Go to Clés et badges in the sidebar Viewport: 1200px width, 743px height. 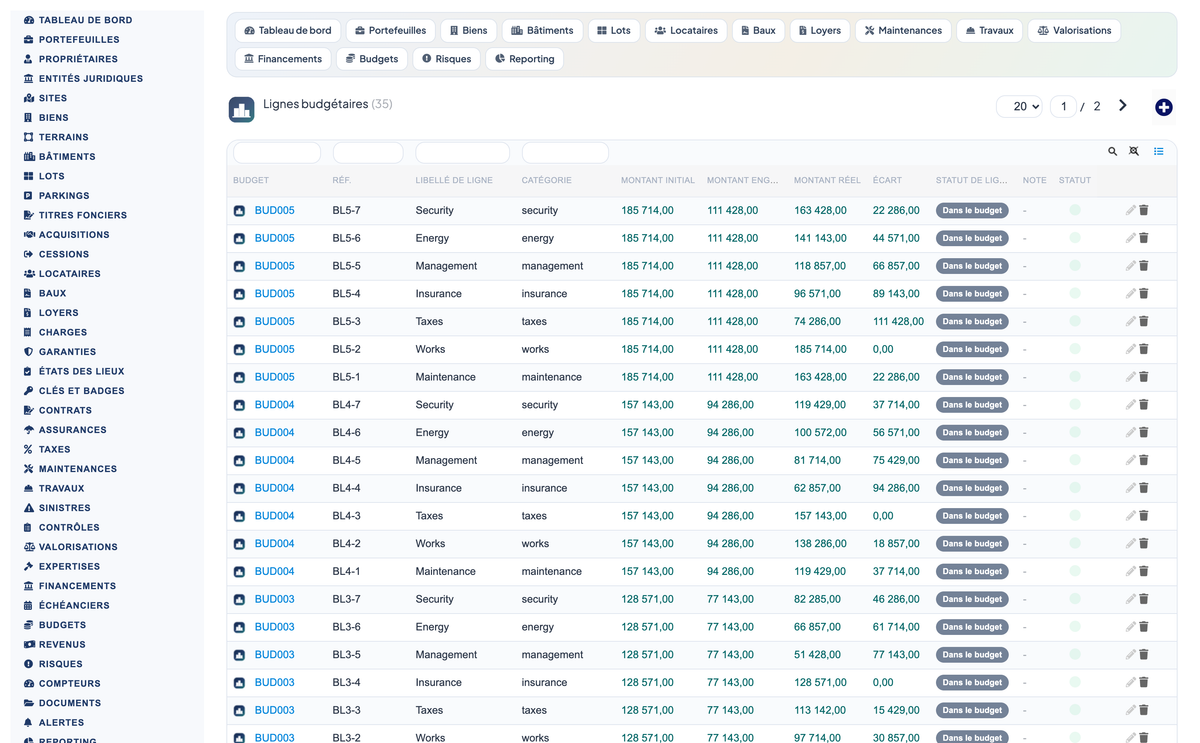coord(81,391)
